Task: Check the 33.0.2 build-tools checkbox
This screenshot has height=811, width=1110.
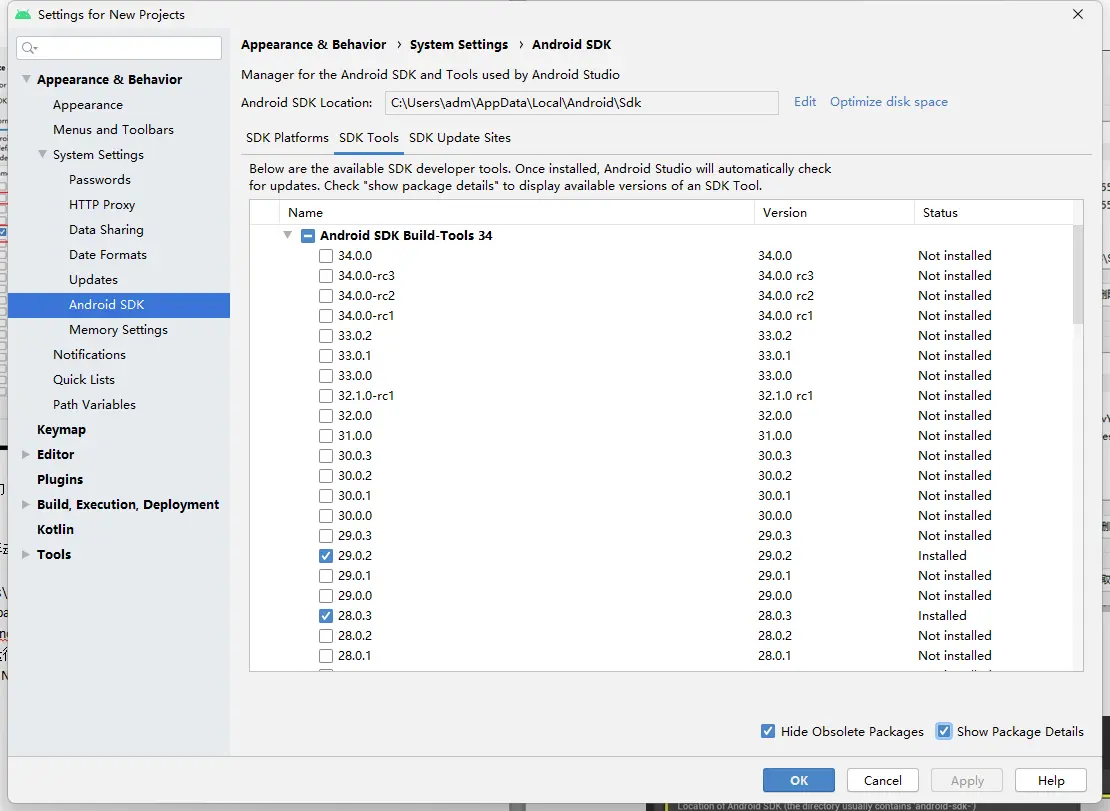Action: [x=326, y=335]
